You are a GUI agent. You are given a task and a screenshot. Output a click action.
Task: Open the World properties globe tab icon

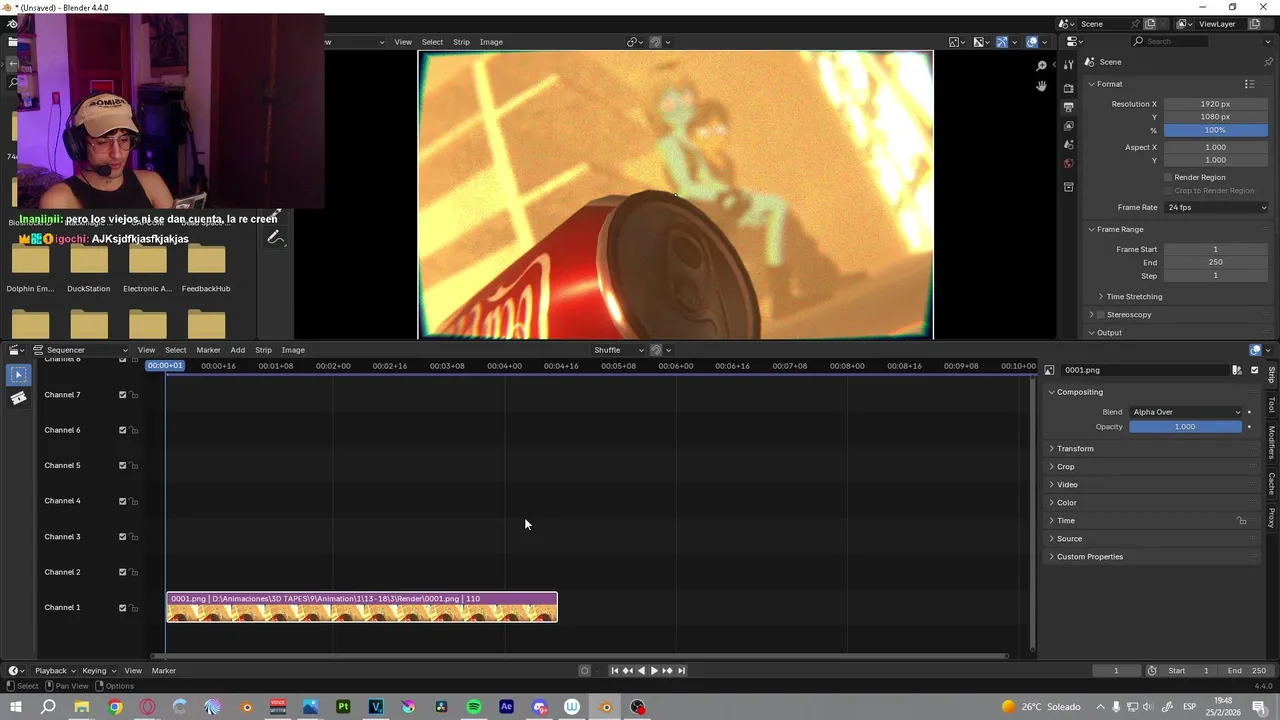[x=1068, y=164]
